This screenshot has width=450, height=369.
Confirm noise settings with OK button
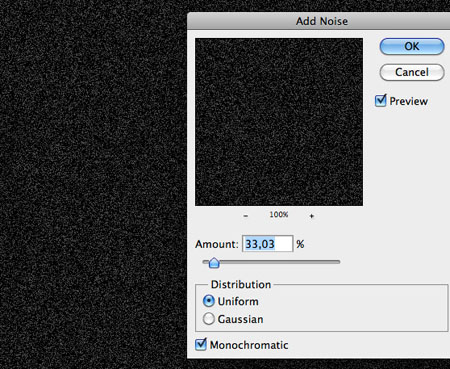(x=412, y=46)
